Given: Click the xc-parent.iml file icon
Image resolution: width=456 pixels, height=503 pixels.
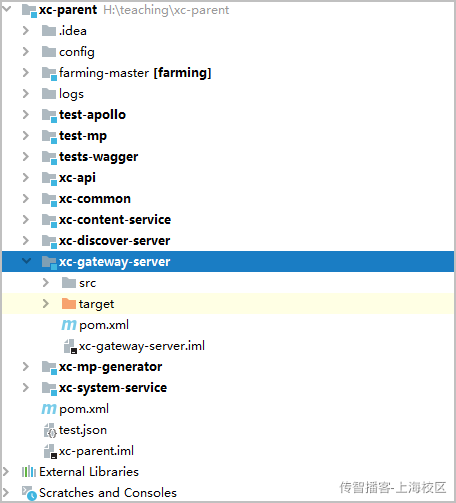Looking at the screenshot, I should tap(50, 451).
